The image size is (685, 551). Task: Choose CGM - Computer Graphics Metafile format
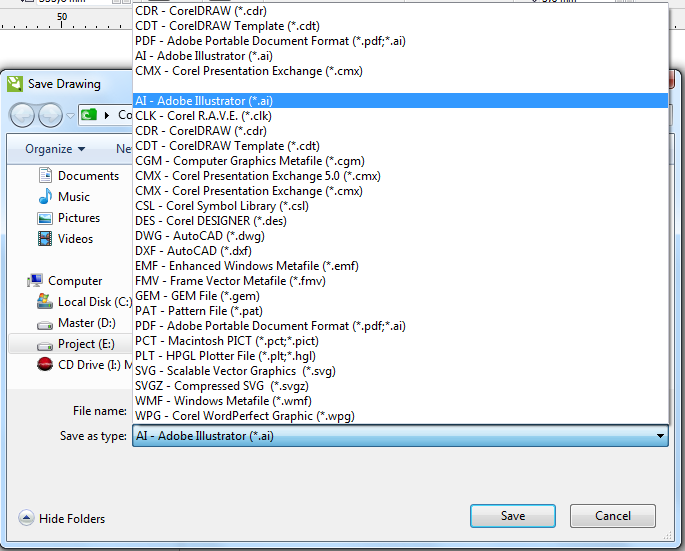[x=401, y=161]
